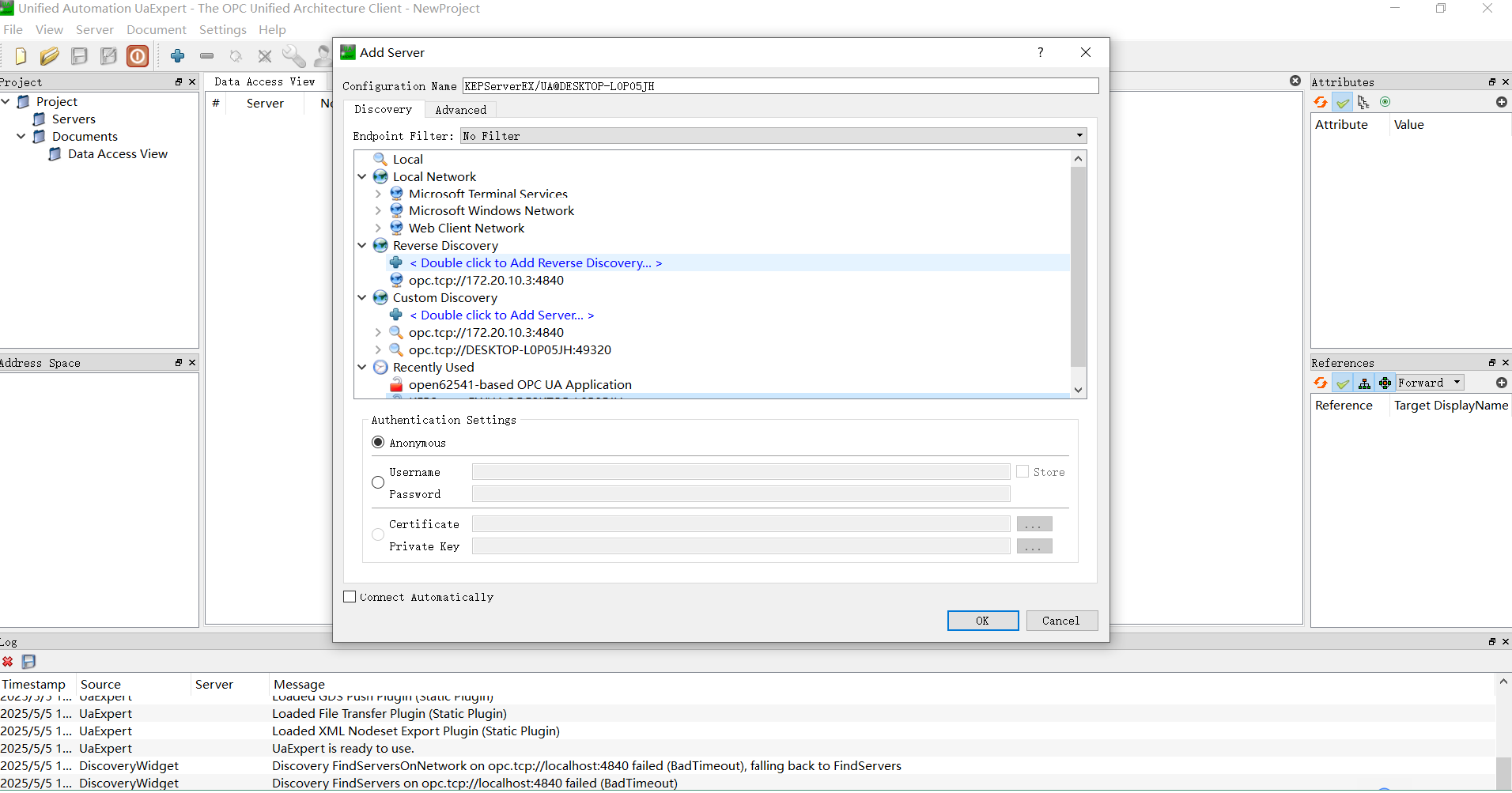
Task: Click the Connect Server plug icon
Action: click(x=236, y=56)
